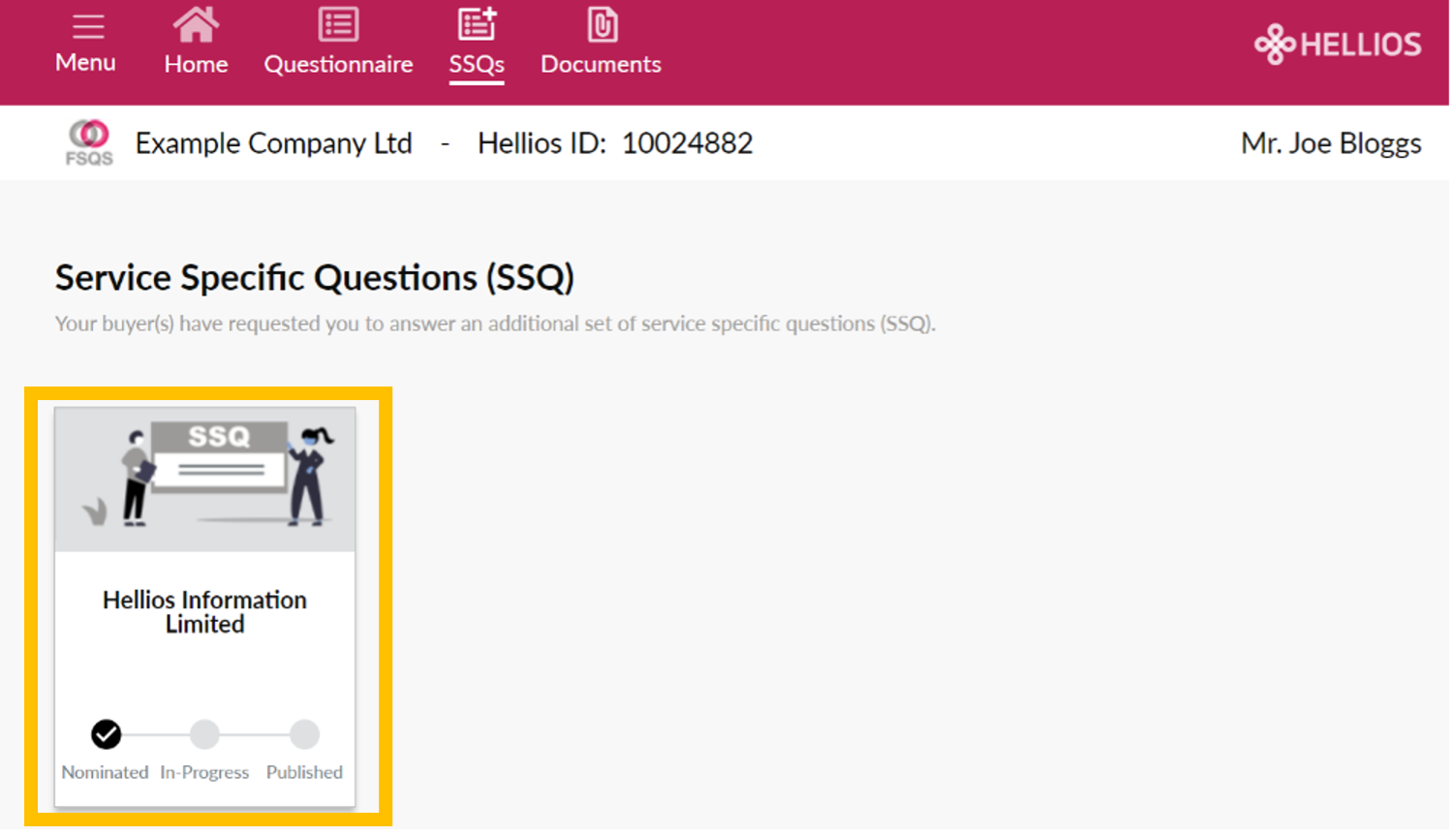Select the SSQs icon in navigation

pos(477,25)
